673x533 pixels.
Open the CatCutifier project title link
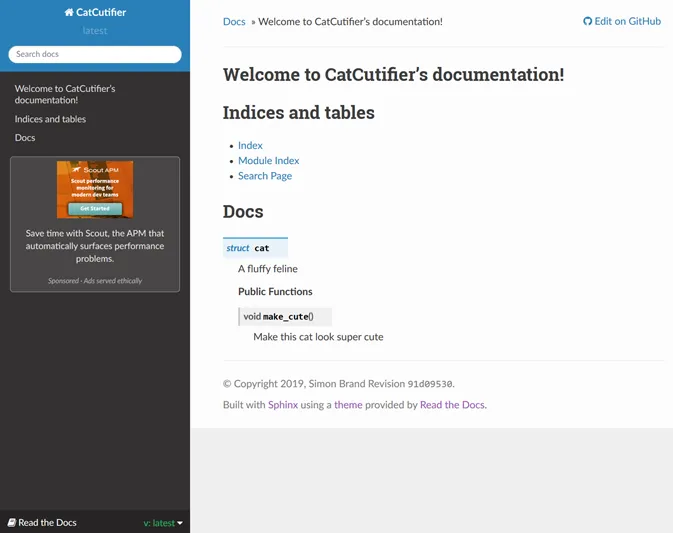point(95,12)
